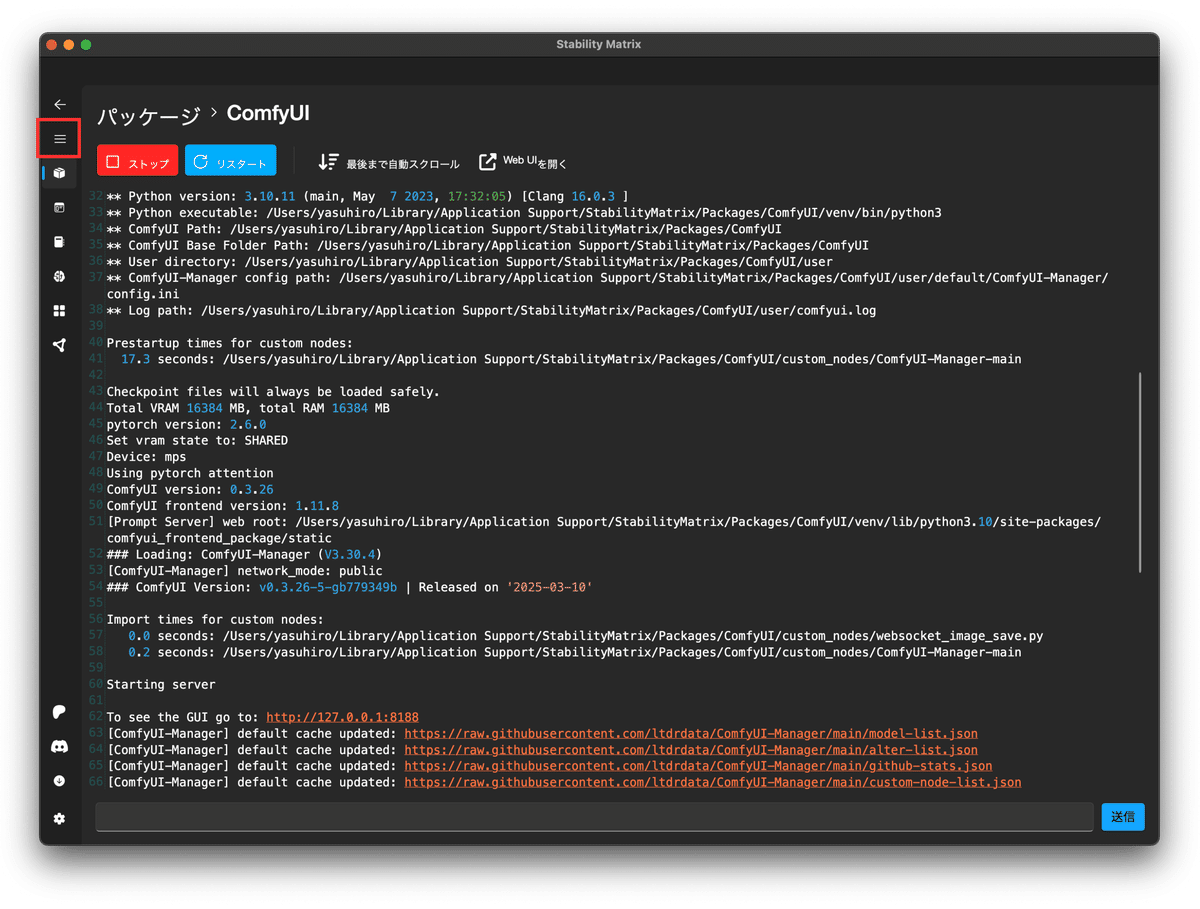Click the '17.3 seconds' prestartup line
Screen dimensions: 1200x909
[x=571, y=359]
